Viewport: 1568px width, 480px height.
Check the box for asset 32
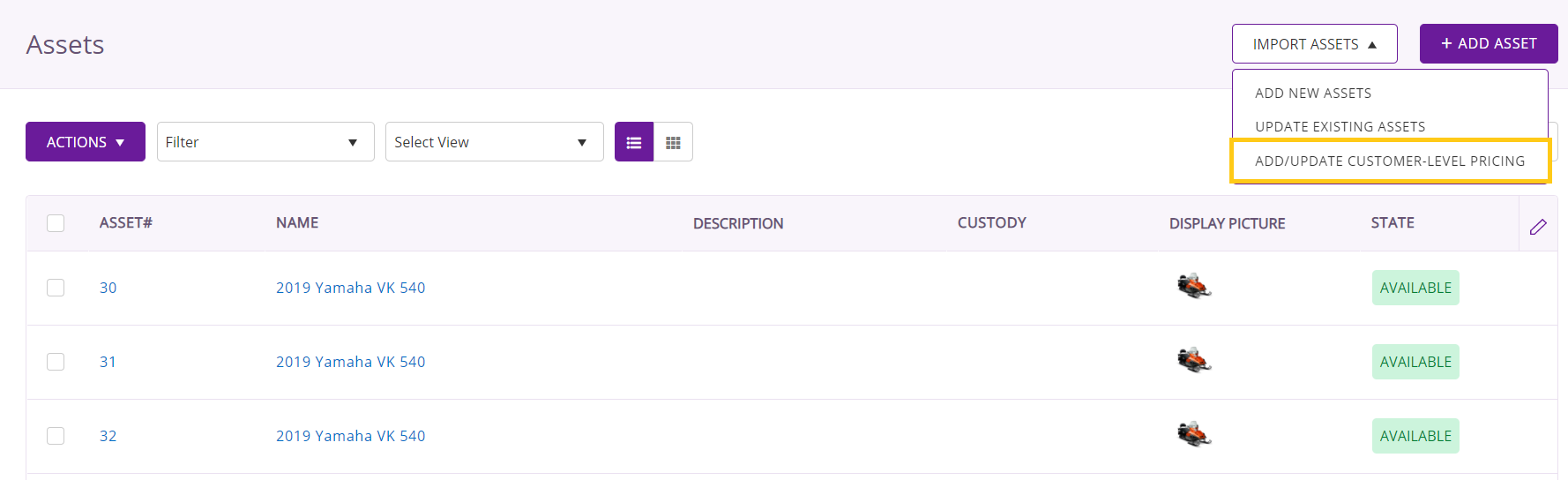(56, 436)
